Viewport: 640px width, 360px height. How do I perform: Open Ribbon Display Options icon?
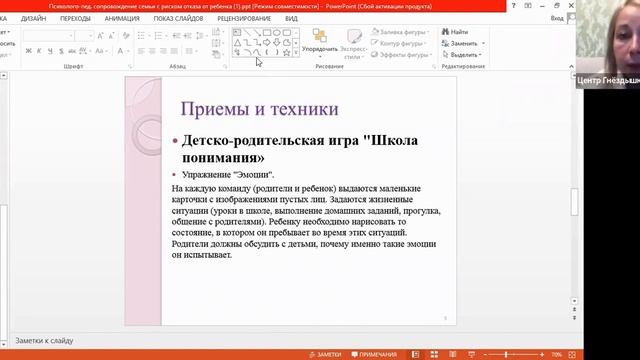tap(528, 6)
